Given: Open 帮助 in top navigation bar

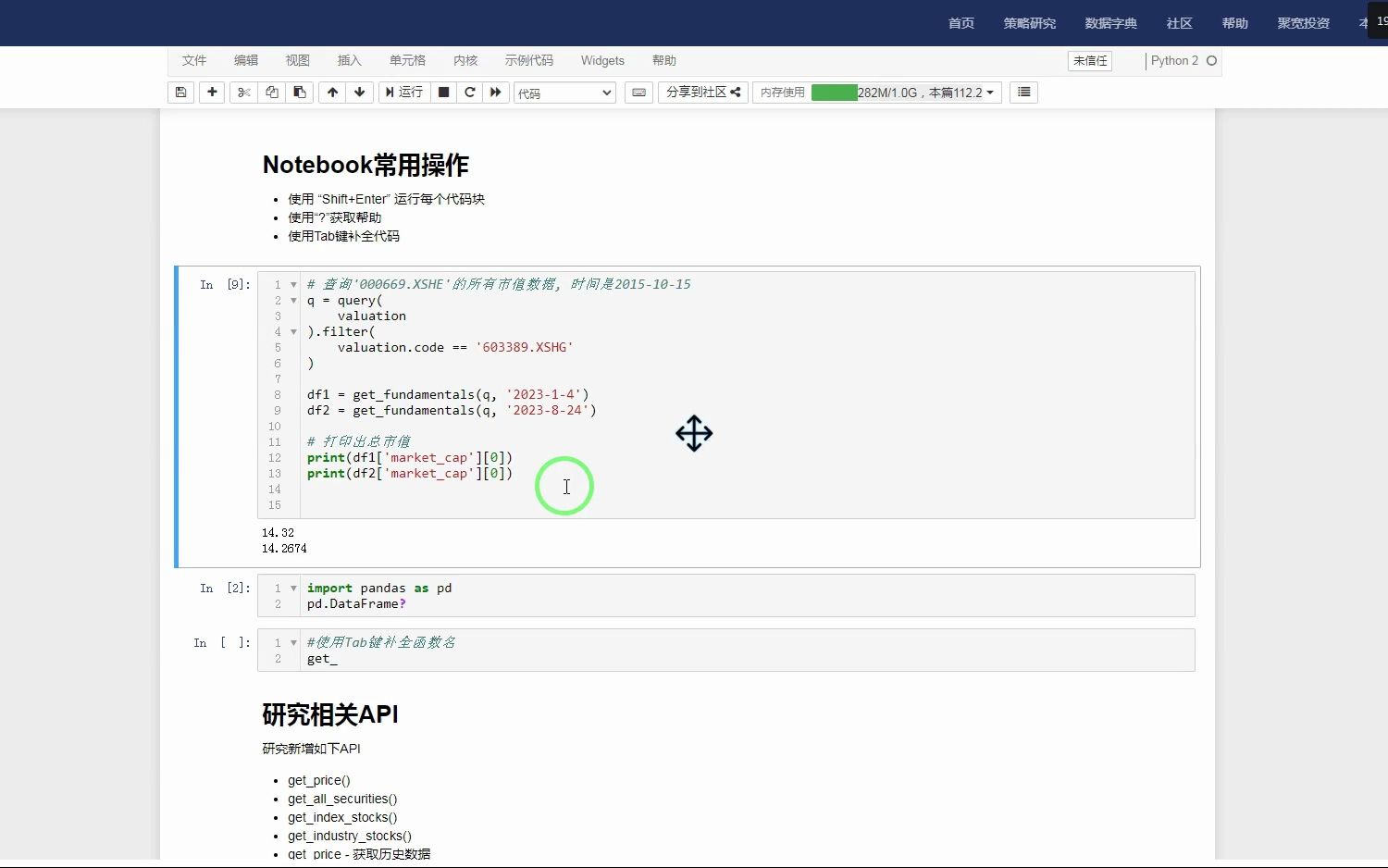Looking at the screenshot, I should (x=1235, y=23).
